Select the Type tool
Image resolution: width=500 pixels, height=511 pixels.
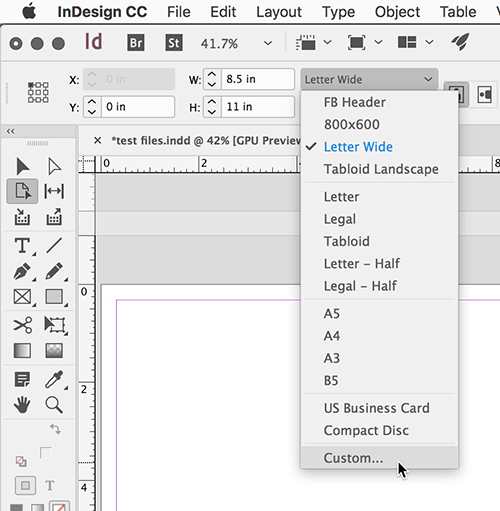point(22,245)
